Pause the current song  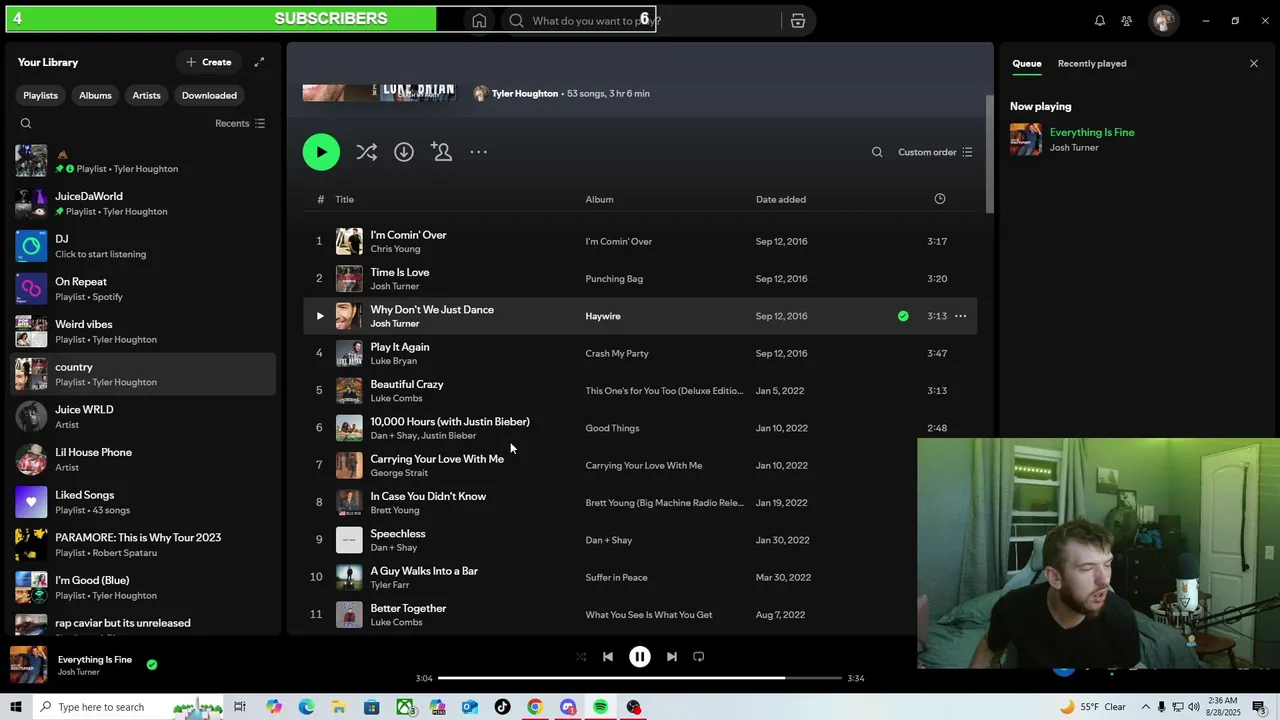640,657
